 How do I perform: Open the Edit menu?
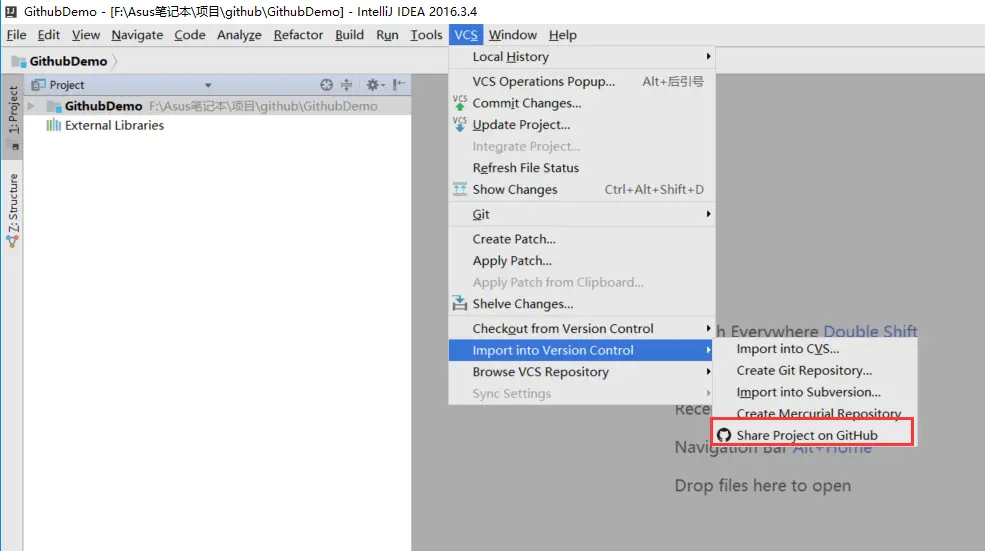48,35
